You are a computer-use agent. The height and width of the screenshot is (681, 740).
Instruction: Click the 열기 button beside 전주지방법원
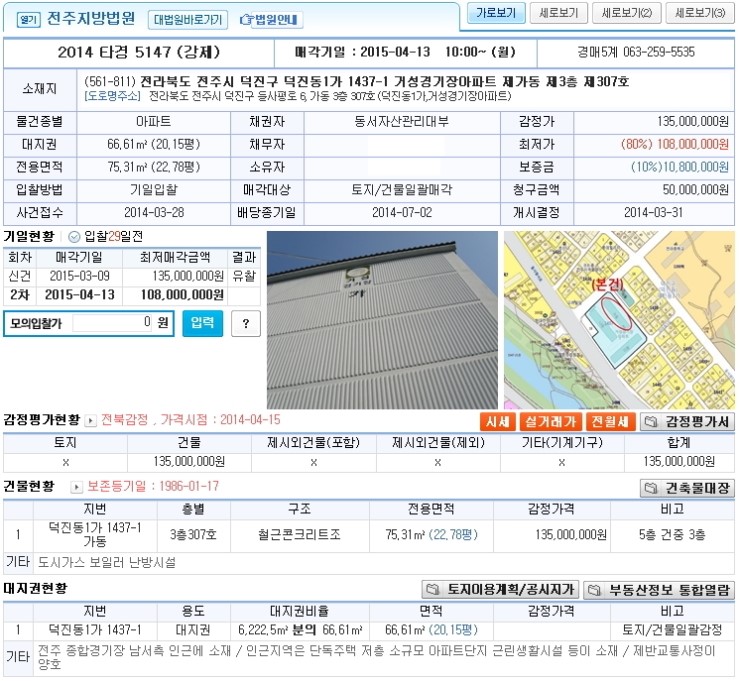[28, 20]
